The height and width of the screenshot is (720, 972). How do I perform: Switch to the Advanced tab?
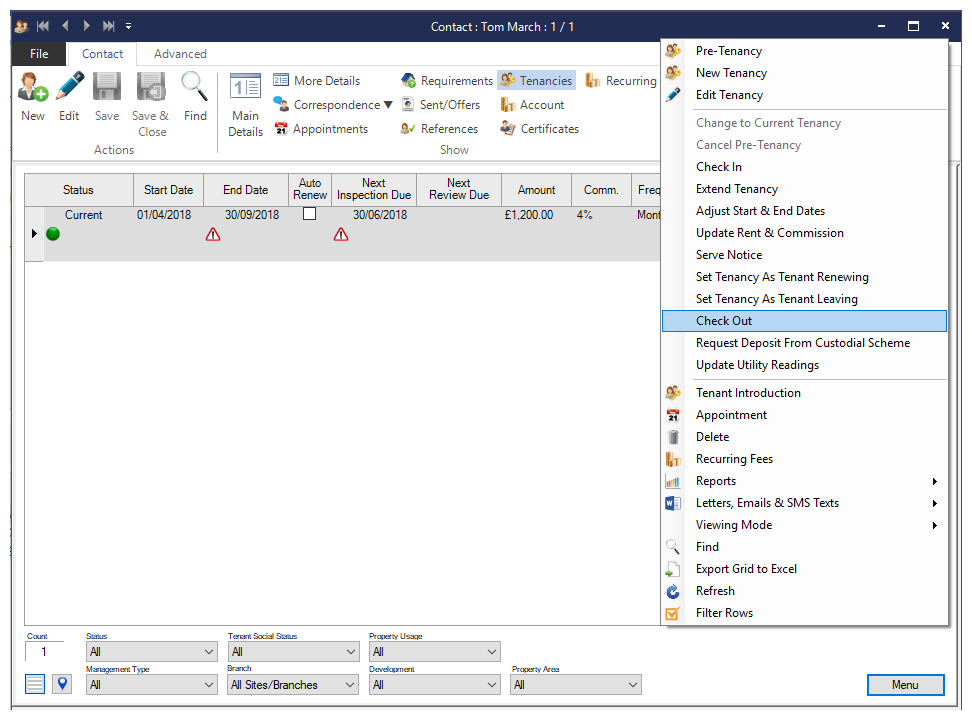[x=180, y=54]
